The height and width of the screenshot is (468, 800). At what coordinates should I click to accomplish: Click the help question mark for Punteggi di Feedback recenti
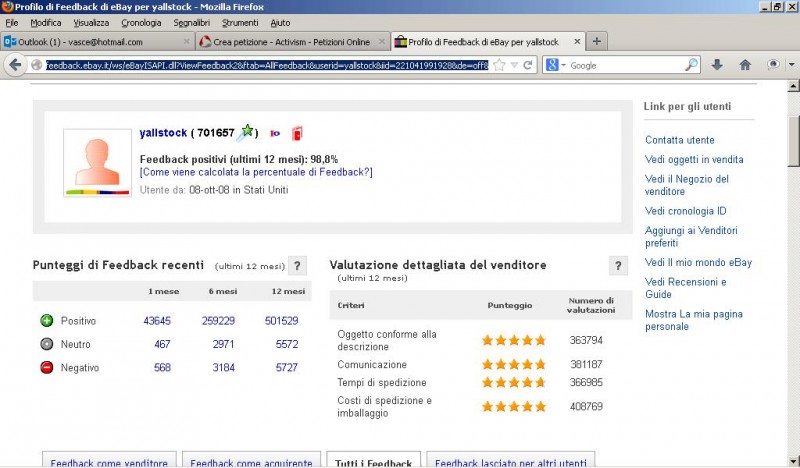pos(297,265)
